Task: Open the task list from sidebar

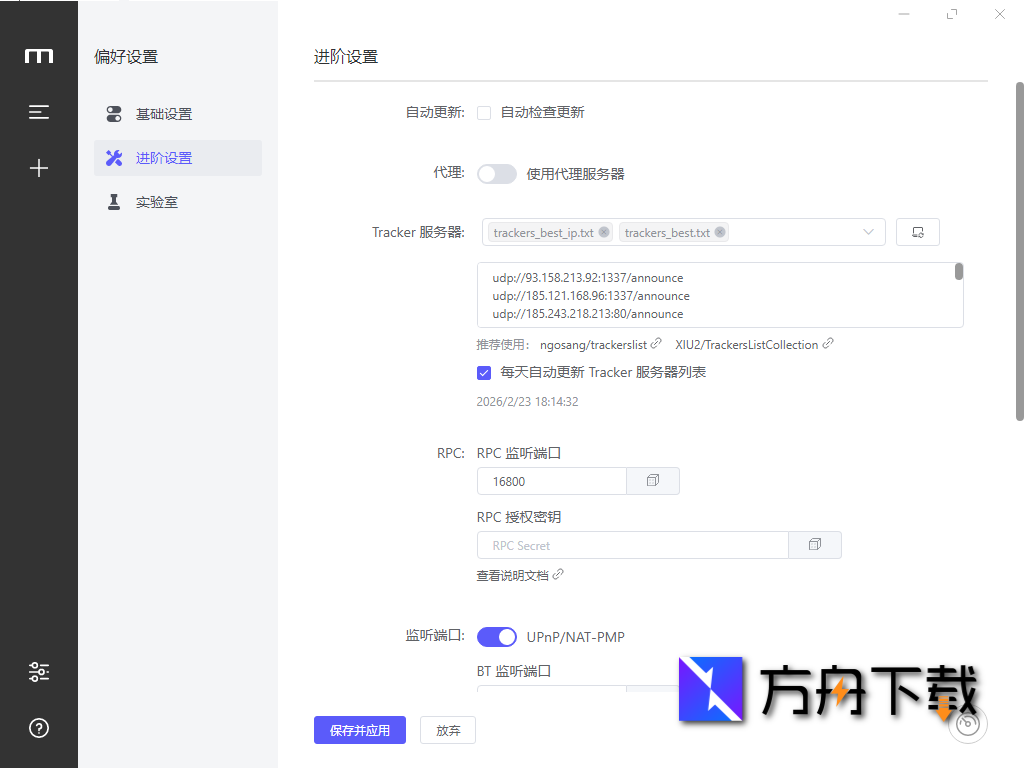Action: (38, 112)
